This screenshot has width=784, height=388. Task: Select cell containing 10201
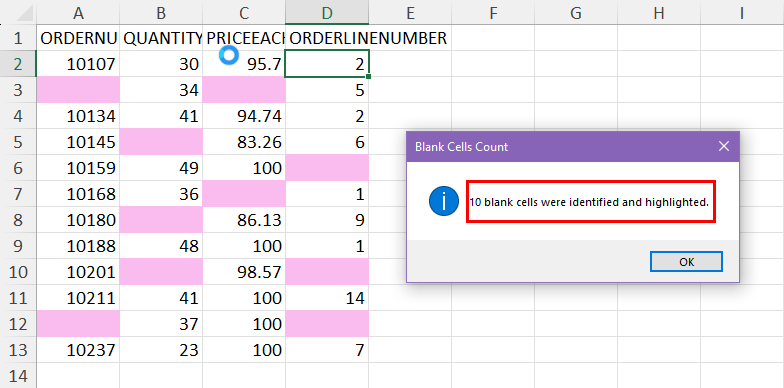[78, 272]
